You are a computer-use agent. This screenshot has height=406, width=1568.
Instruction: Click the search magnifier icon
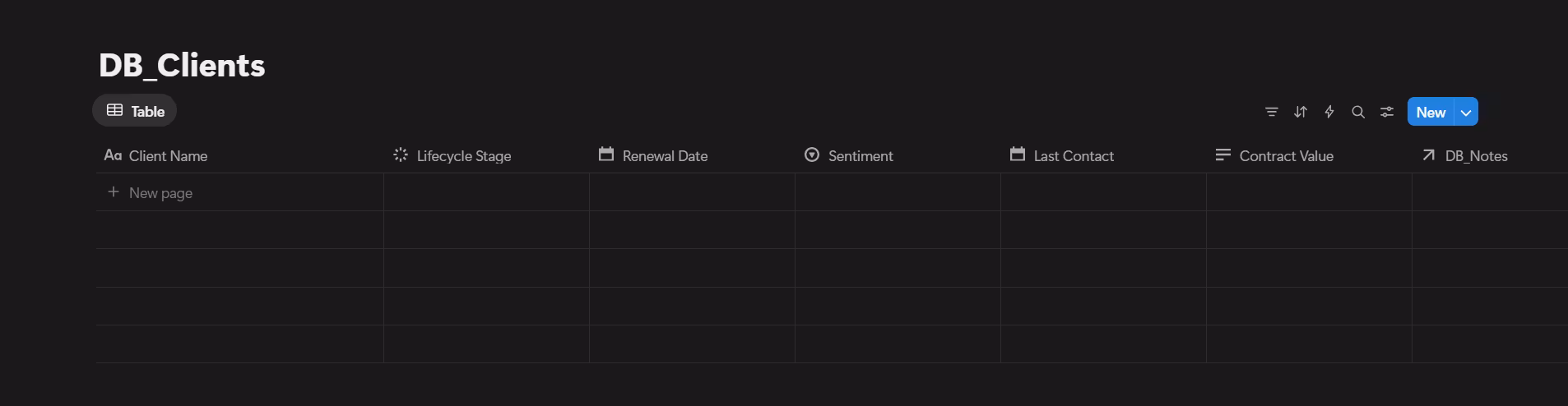[x=1358, y=112]
